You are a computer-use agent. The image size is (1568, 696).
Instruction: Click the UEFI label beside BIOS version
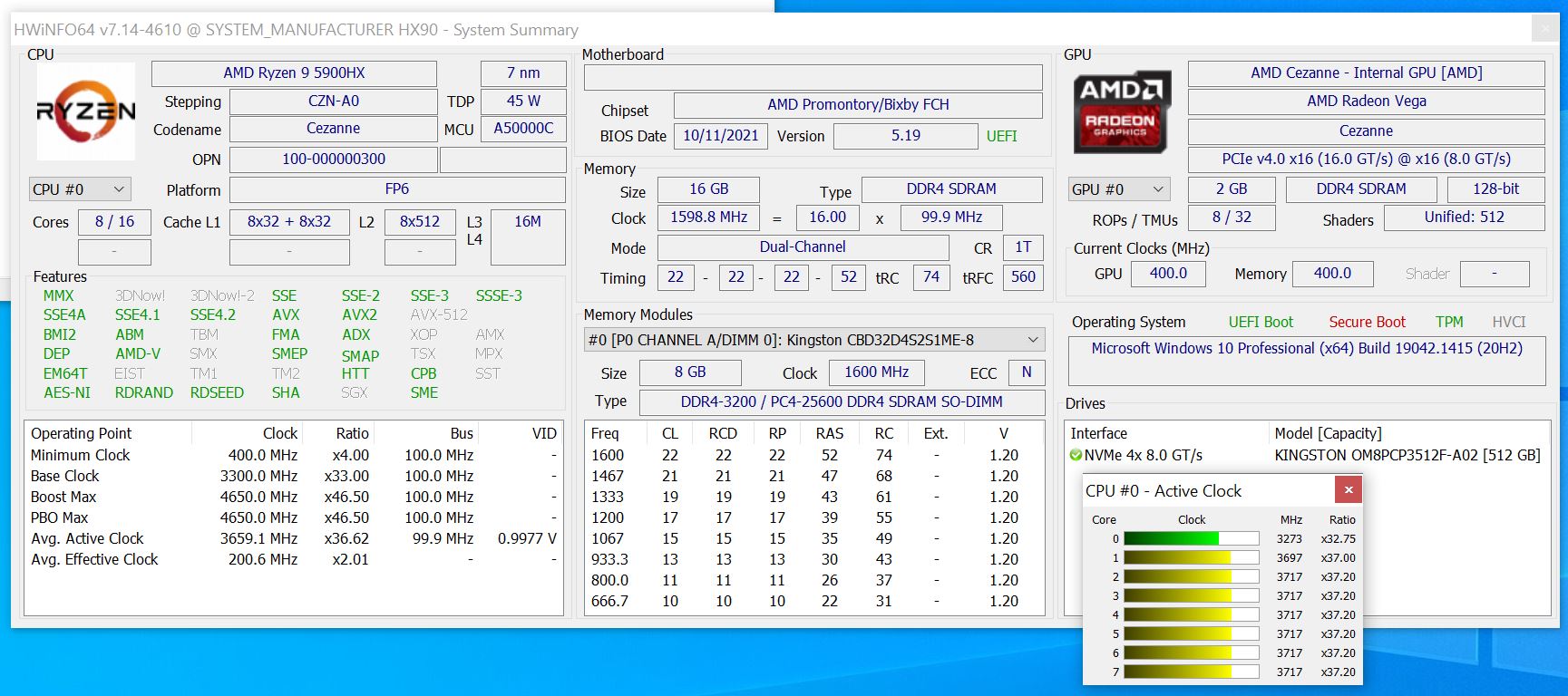(1001, 136)
